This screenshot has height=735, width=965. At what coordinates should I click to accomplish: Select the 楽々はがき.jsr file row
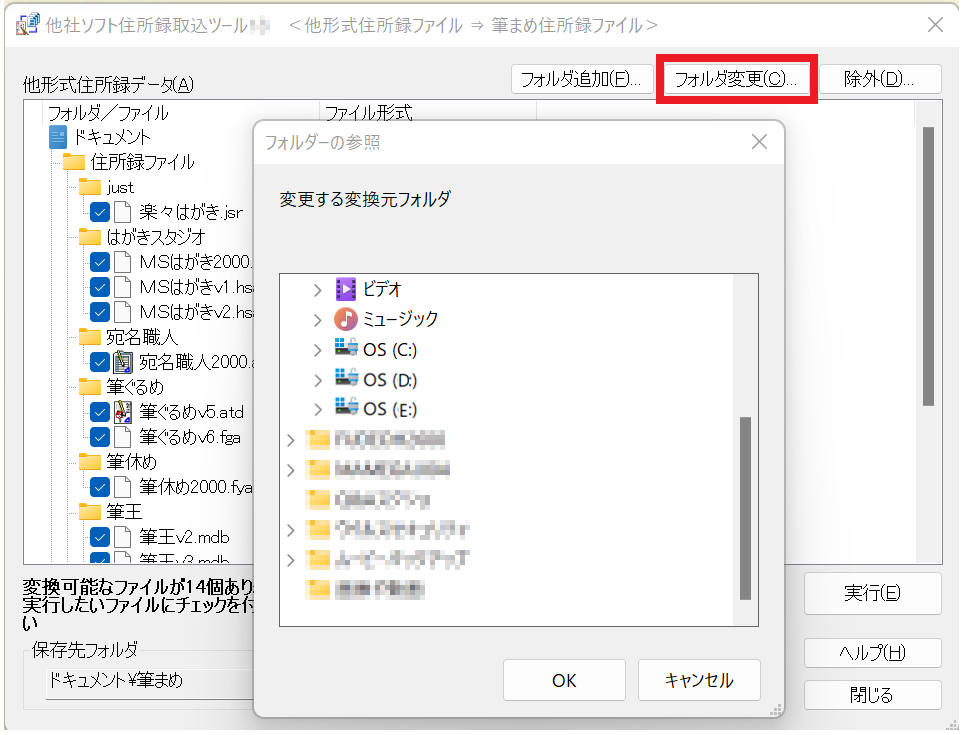point(191,212)
